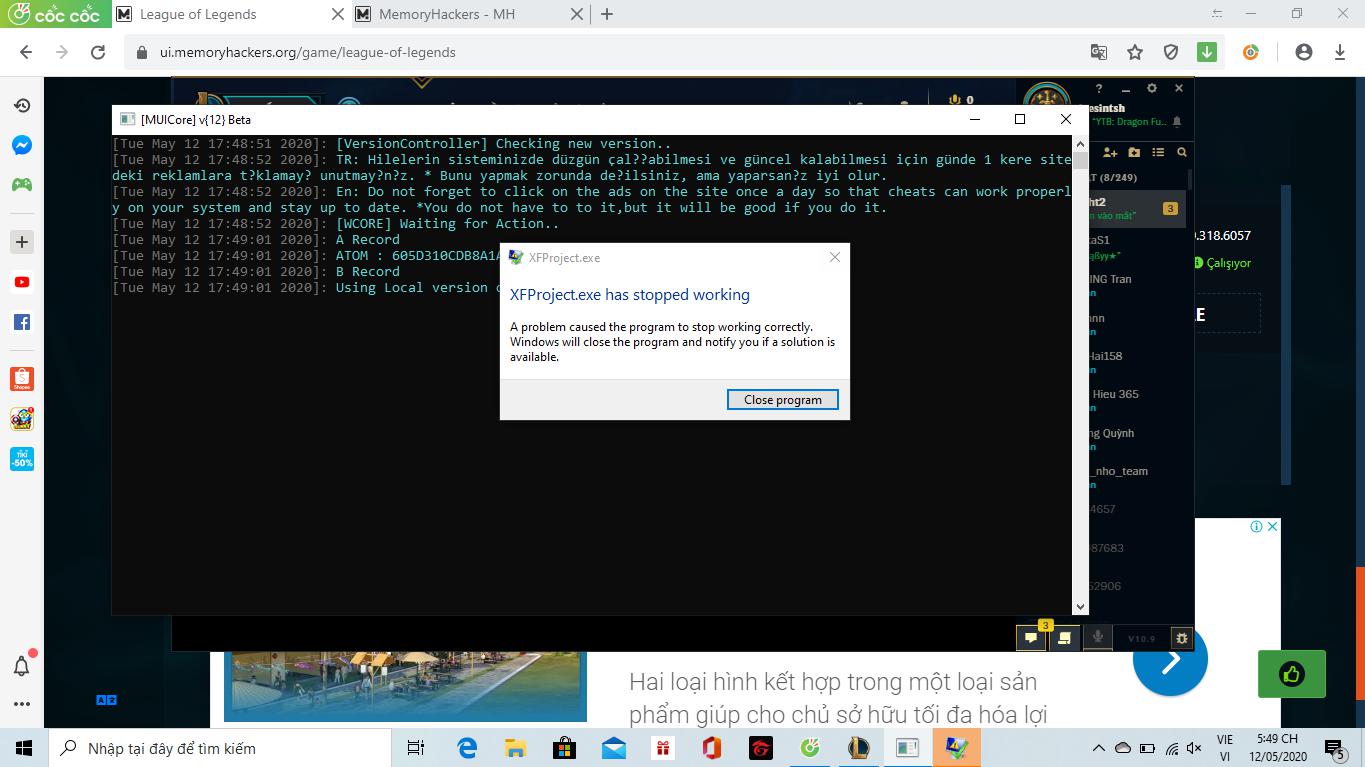Click the League bug report icon
The height and width of the screenshot is (767, 1365).
(x=1181, y=637)
